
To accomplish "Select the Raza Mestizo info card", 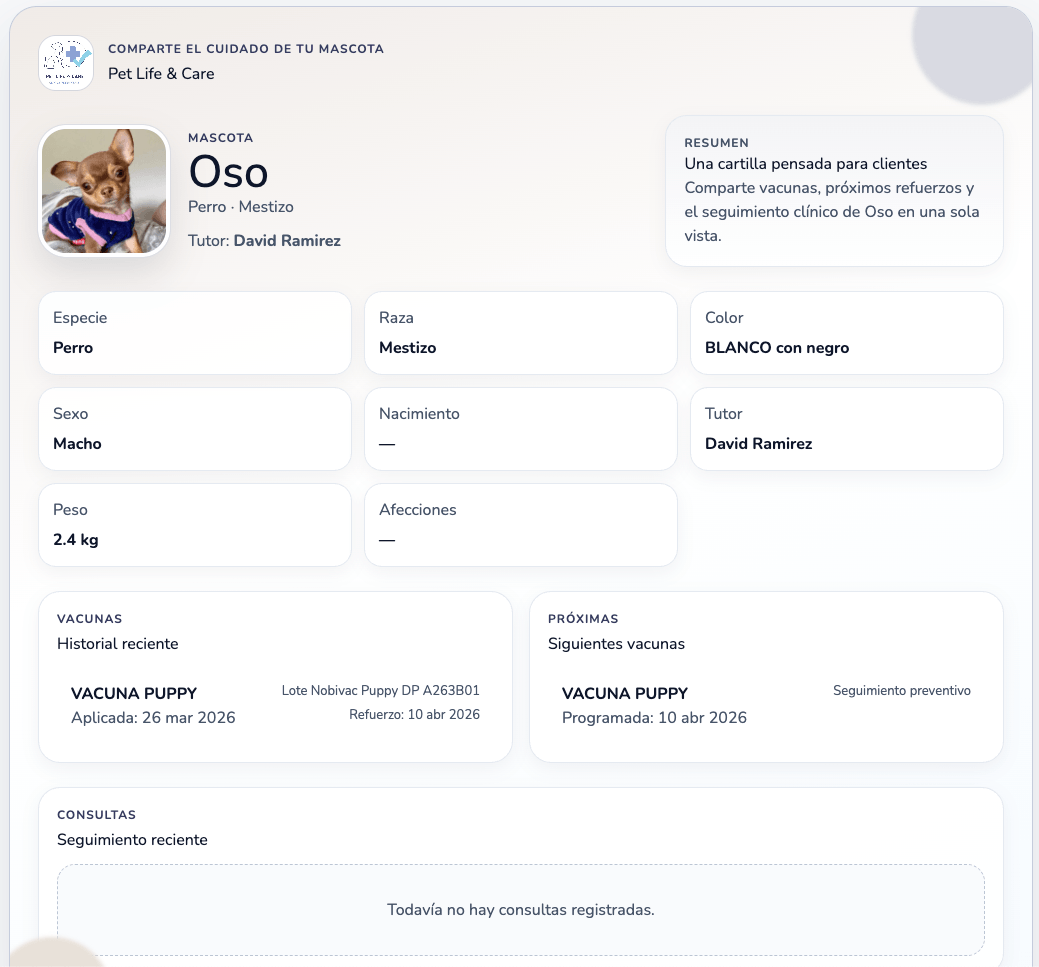I will click(x=520, y=333).
